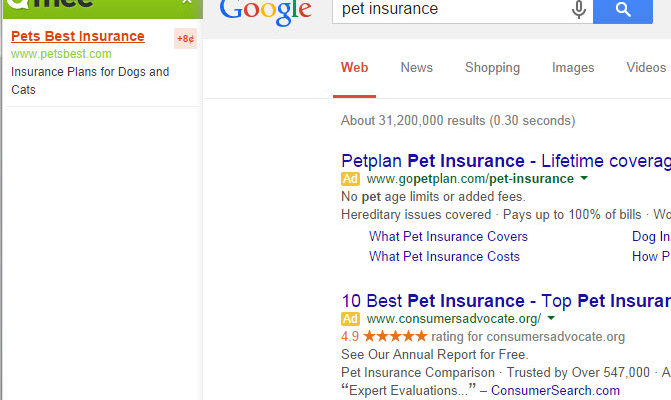Click the Ad label beside gopetplan.com
Image resolution: width=671 pixels, height=400 pixels.
(350, 179)
